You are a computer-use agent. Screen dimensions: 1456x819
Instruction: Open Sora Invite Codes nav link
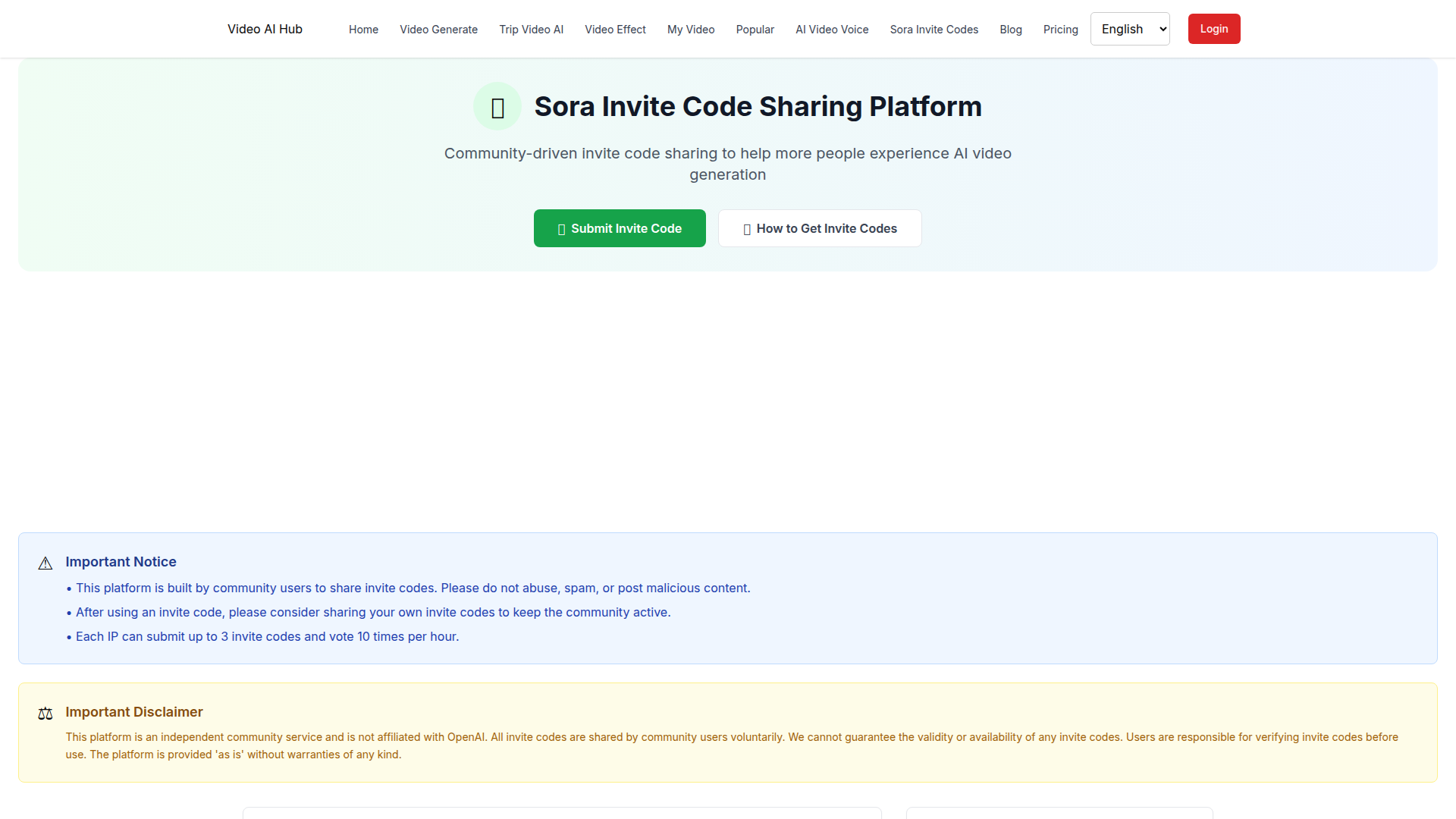click(934, 30)
